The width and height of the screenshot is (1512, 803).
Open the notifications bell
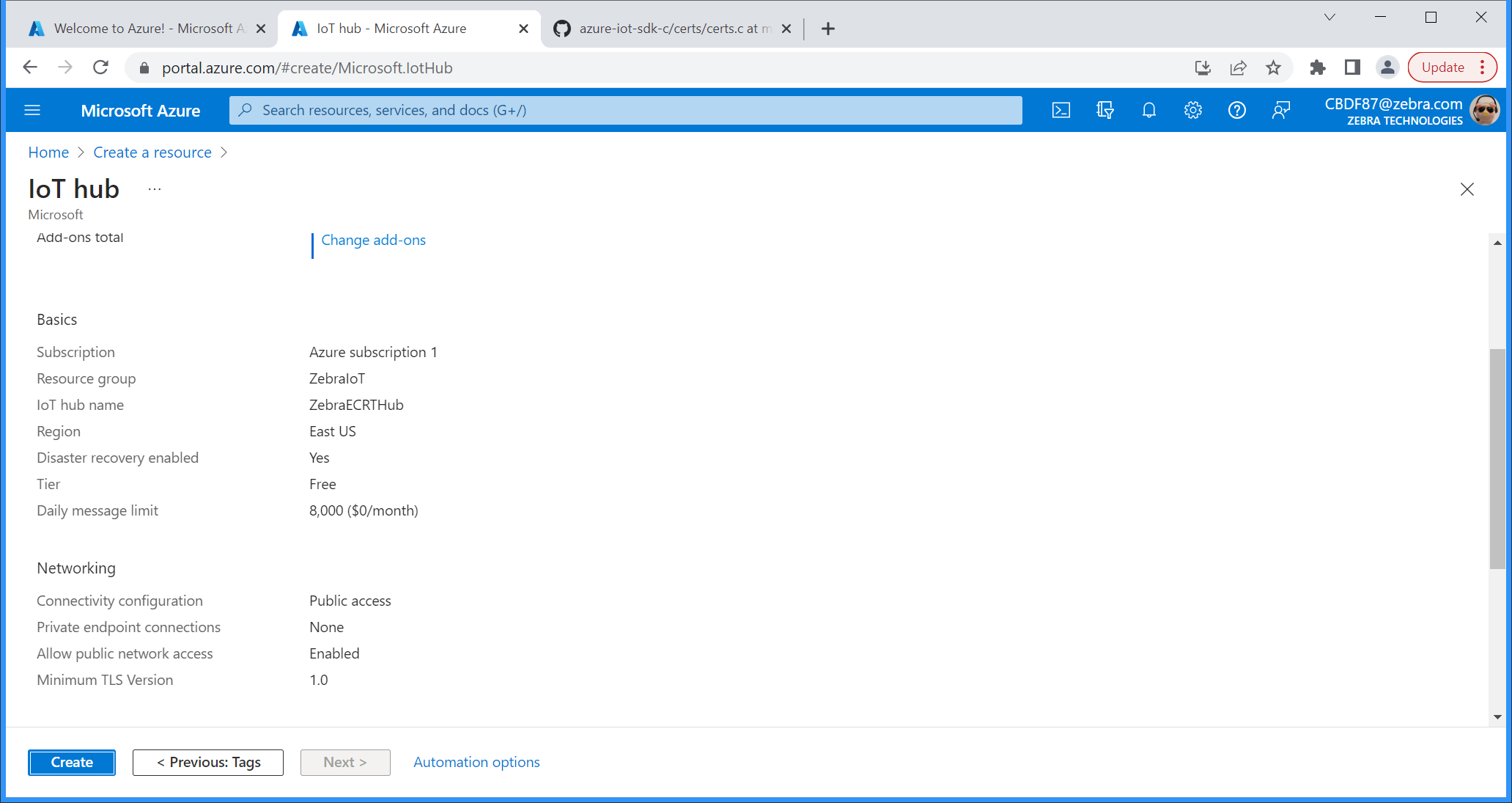pyautogui.click(x=1148, y=110)
